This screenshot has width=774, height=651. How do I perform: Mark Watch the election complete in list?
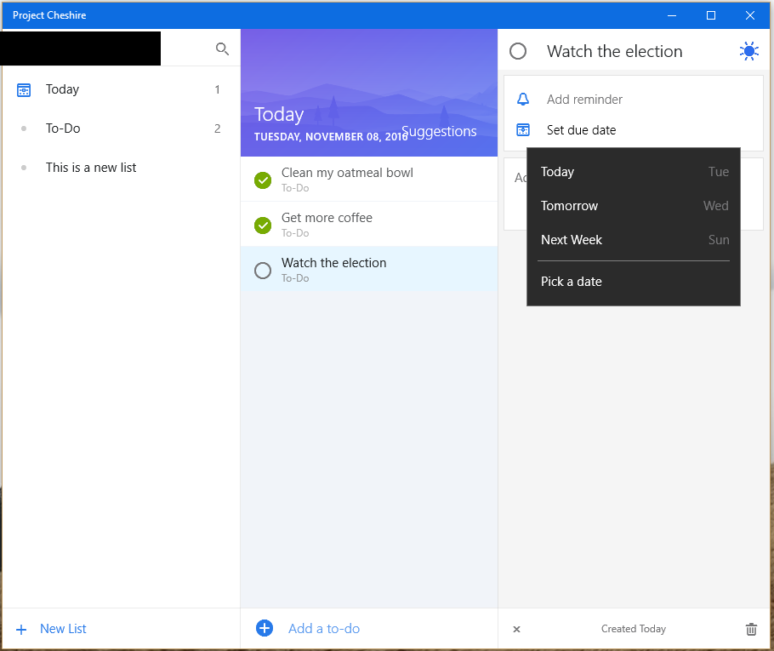(x=263, y=270)
